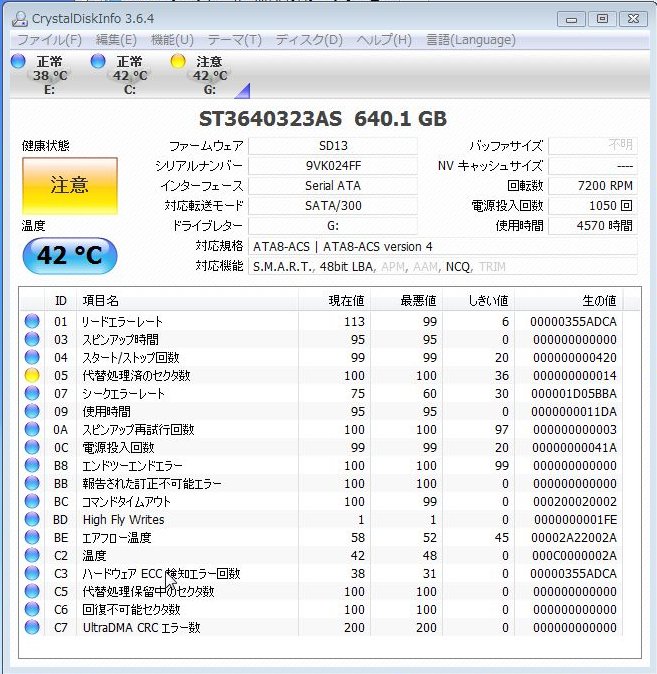Open the 言語(Language) menu

click(471, 40)
